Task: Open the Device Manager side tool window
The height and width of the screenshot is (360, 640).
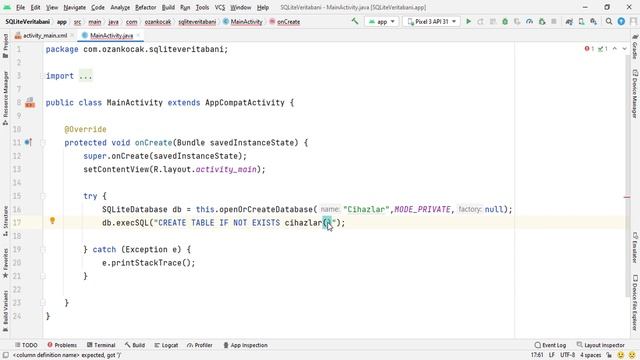Action: [635, 94]
